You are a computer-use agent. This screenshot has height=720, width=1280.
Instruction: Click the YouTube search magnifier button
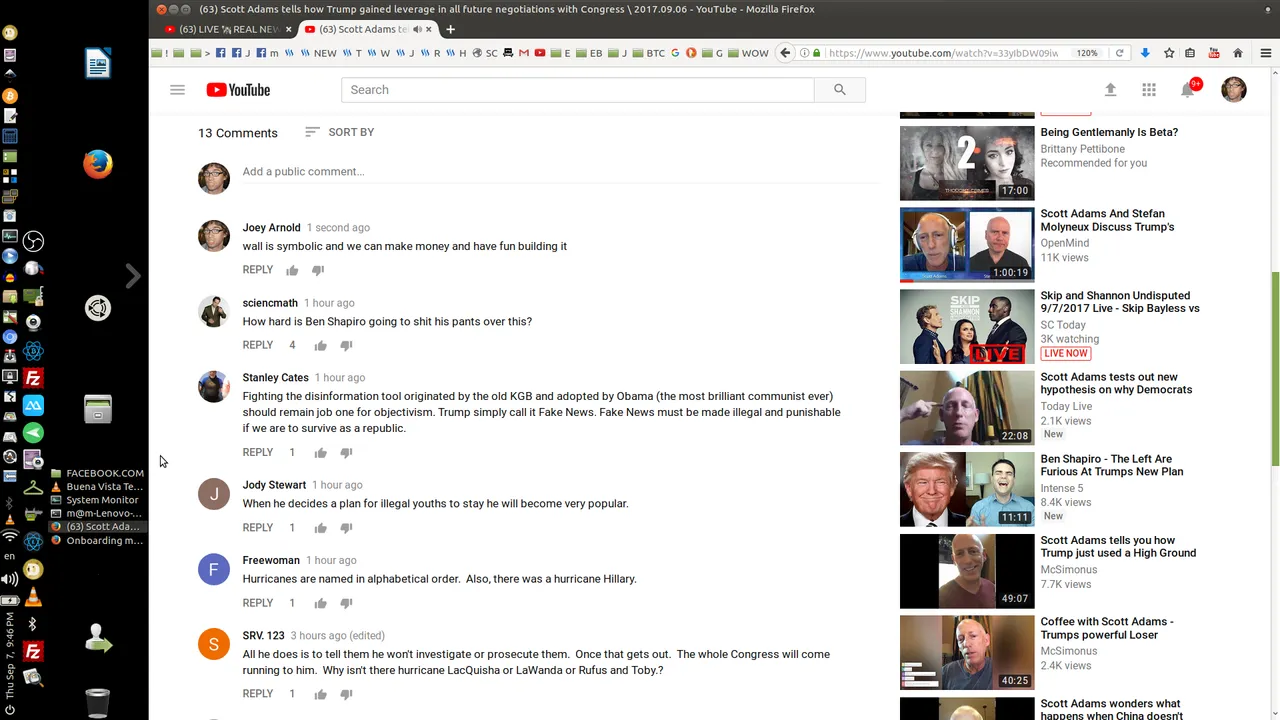click(x=840, y=90)
